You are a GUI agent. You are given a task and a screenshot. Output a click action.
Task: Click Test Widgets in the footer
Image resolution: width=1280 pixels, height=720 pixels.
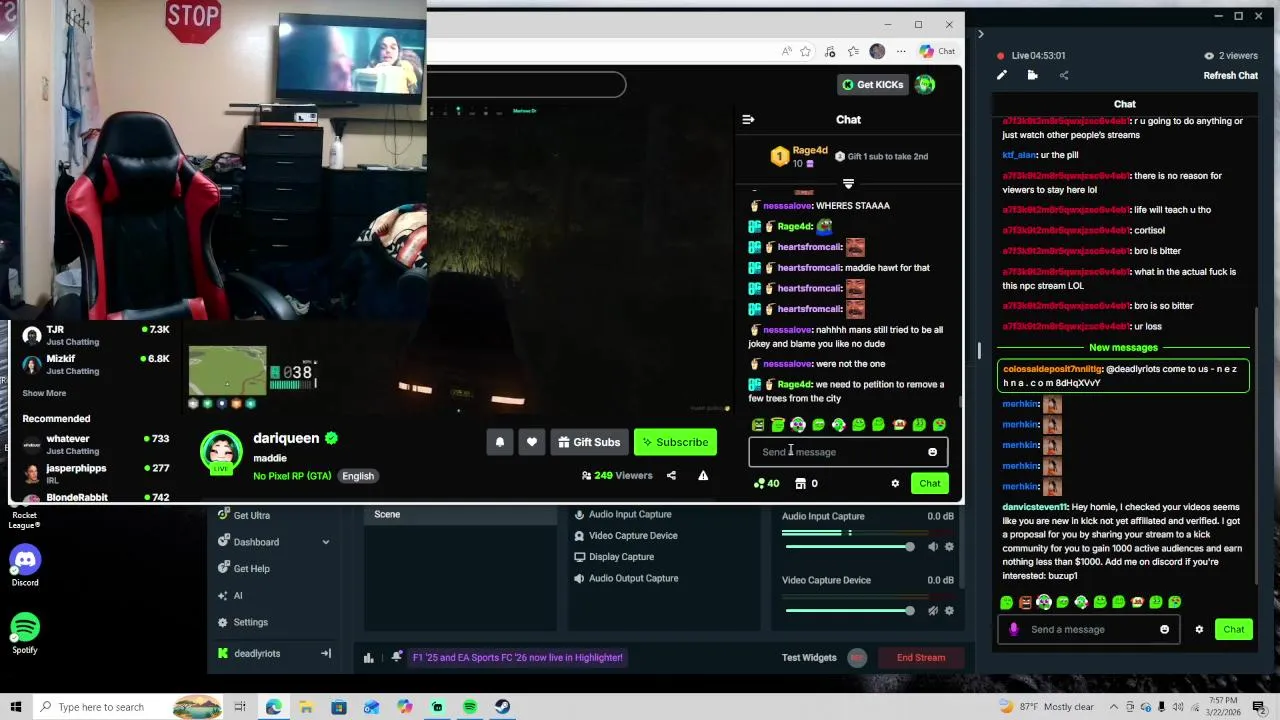point(809,658)
